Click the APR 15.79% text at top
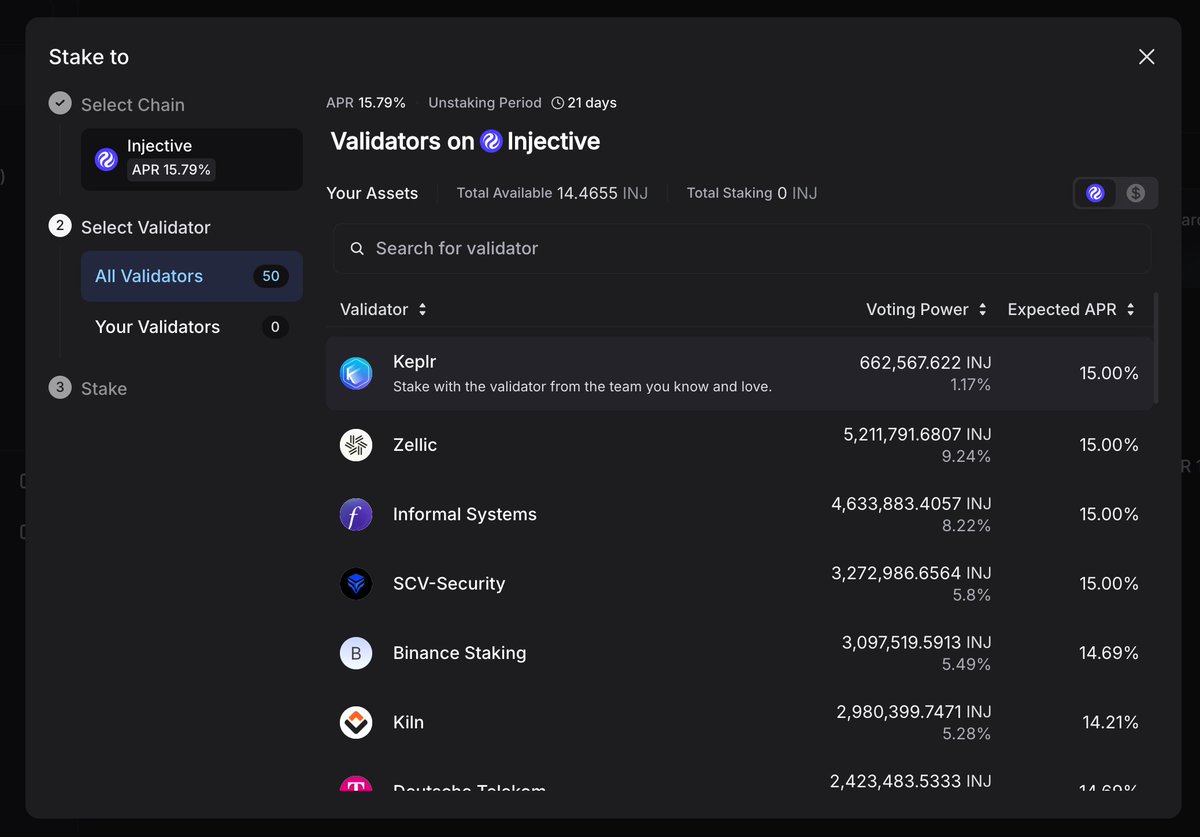 (366, 103)
